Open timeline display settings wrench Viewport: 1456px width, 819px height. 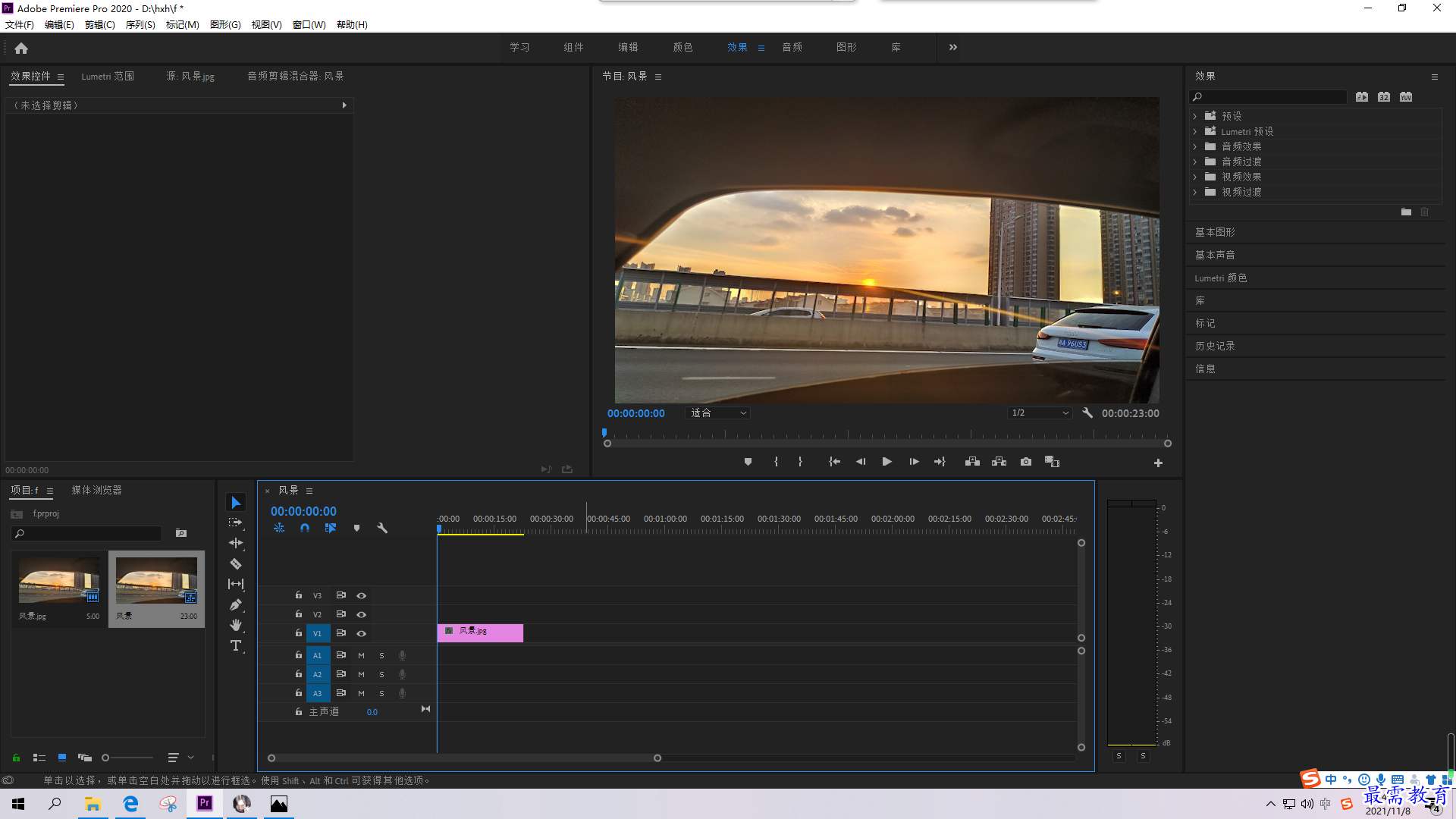[x=382, y=528]
